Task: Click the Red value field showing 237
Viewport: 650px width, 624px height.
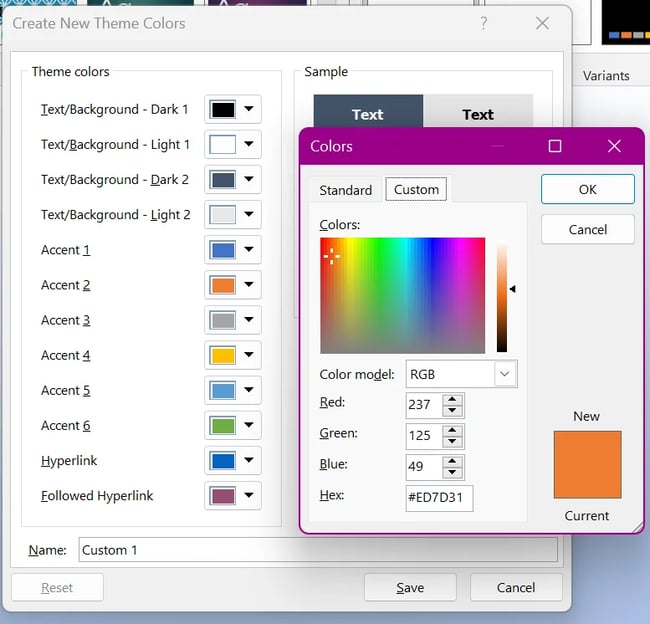Action: point(424,405)
